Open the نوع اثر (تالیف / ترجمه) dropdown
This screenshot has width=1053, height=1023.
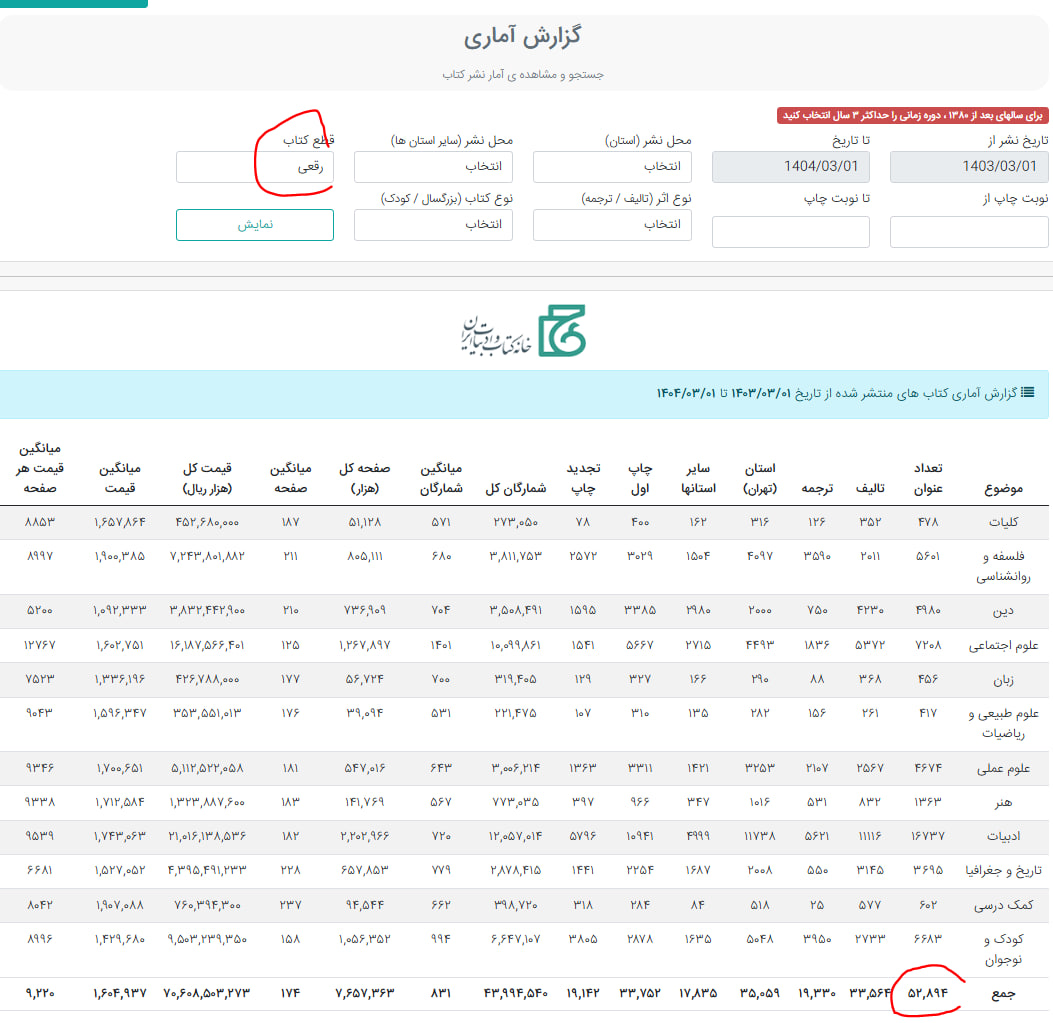611,225
